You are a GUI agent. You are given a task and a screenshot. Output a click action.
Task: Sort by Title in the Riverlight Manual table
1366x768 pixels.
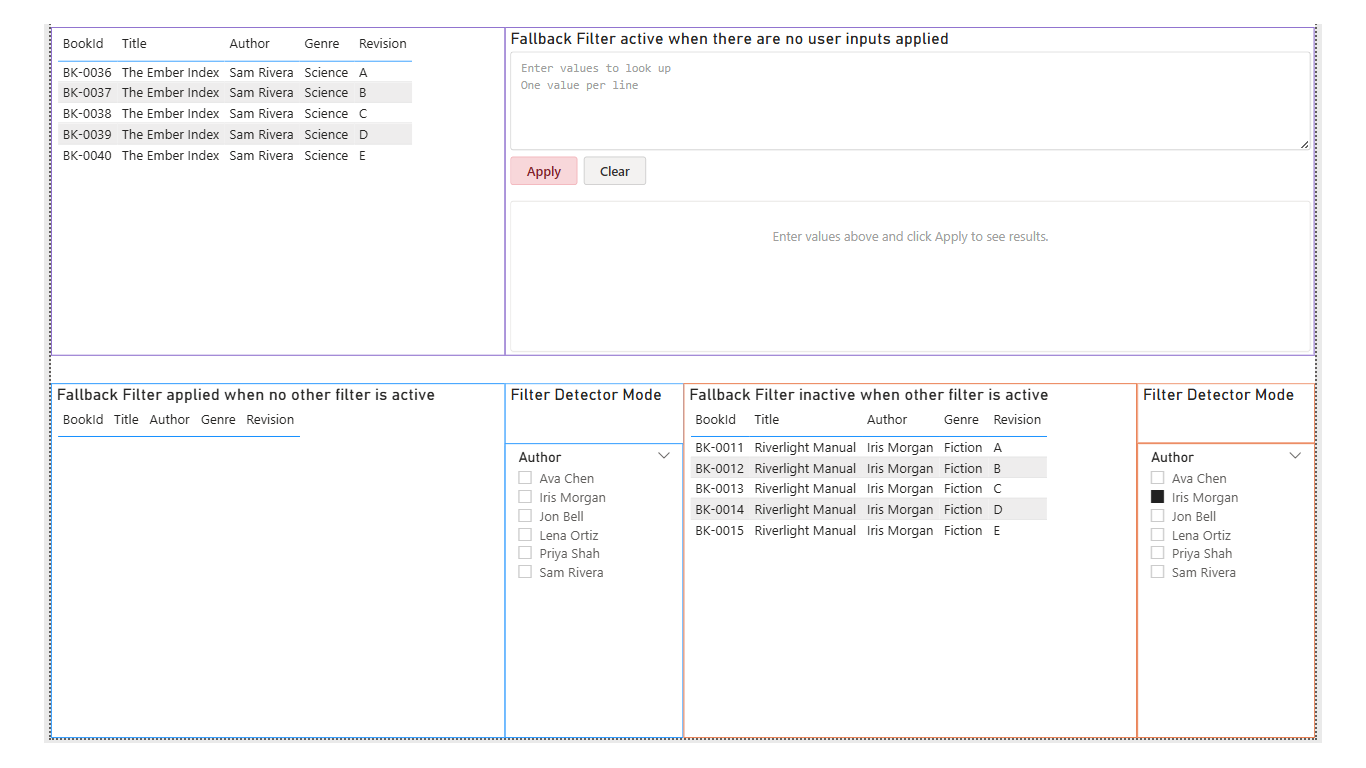pos(767,420)
